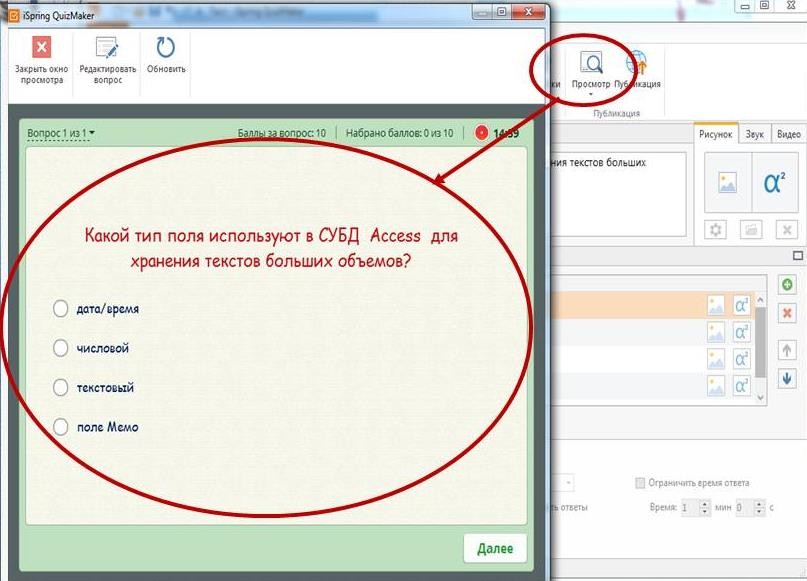Image resolution: width=807 pixels, height=581 pixels.
Task: Add image to fourth answer row
Action: pyautogui.click(x=716, y=385)
